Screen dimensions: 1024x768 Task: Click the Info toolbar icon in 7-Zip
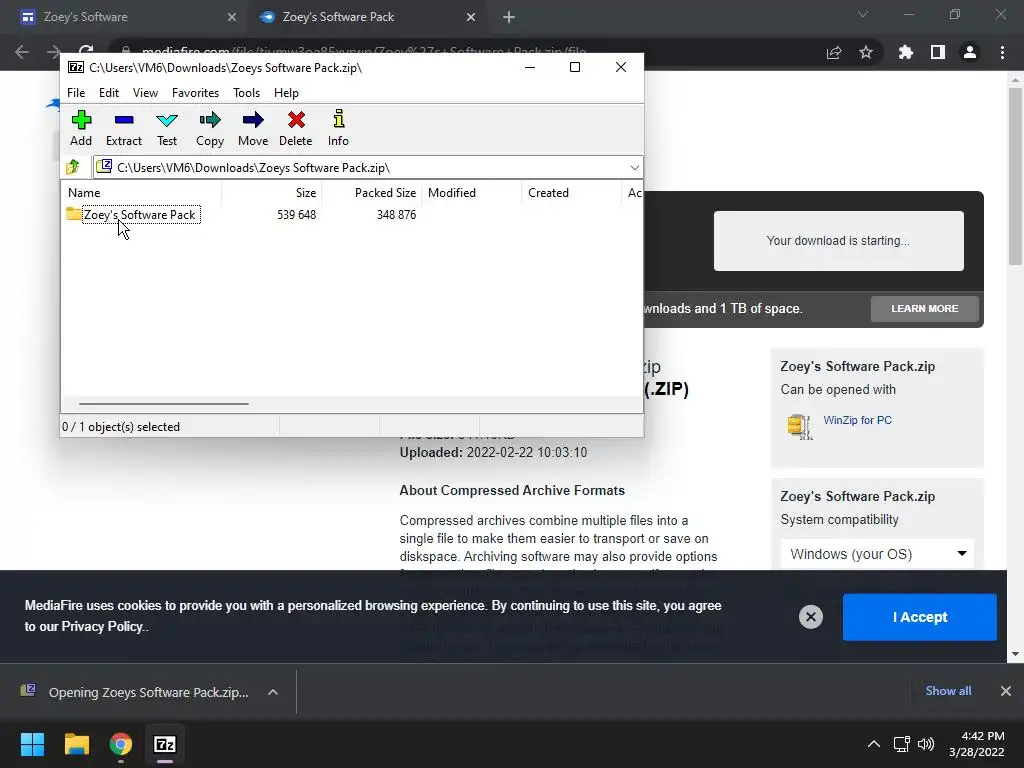click(x=338, y=128)
